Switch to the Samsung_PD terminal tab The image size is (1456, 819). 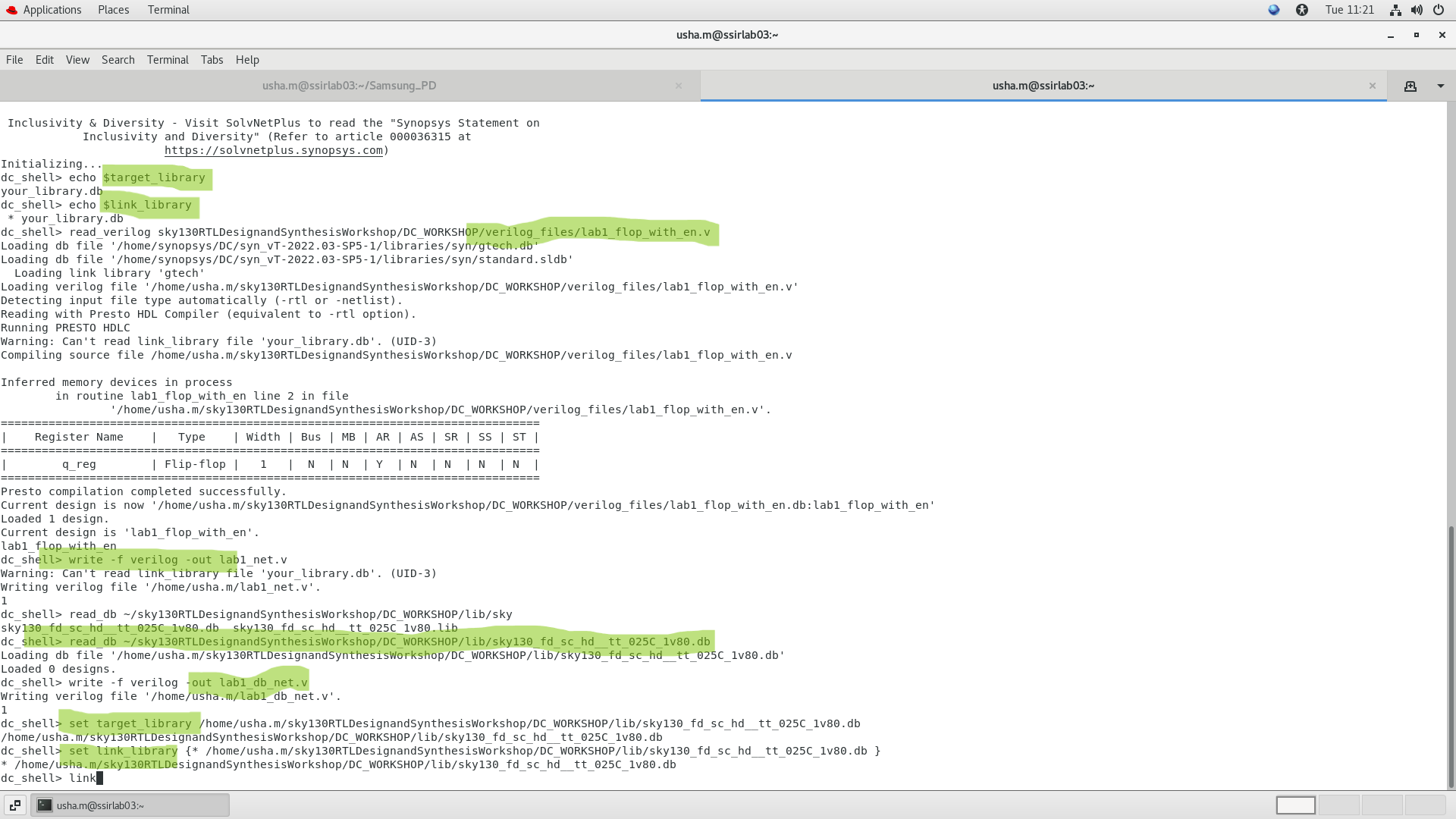tap(349, 86)
